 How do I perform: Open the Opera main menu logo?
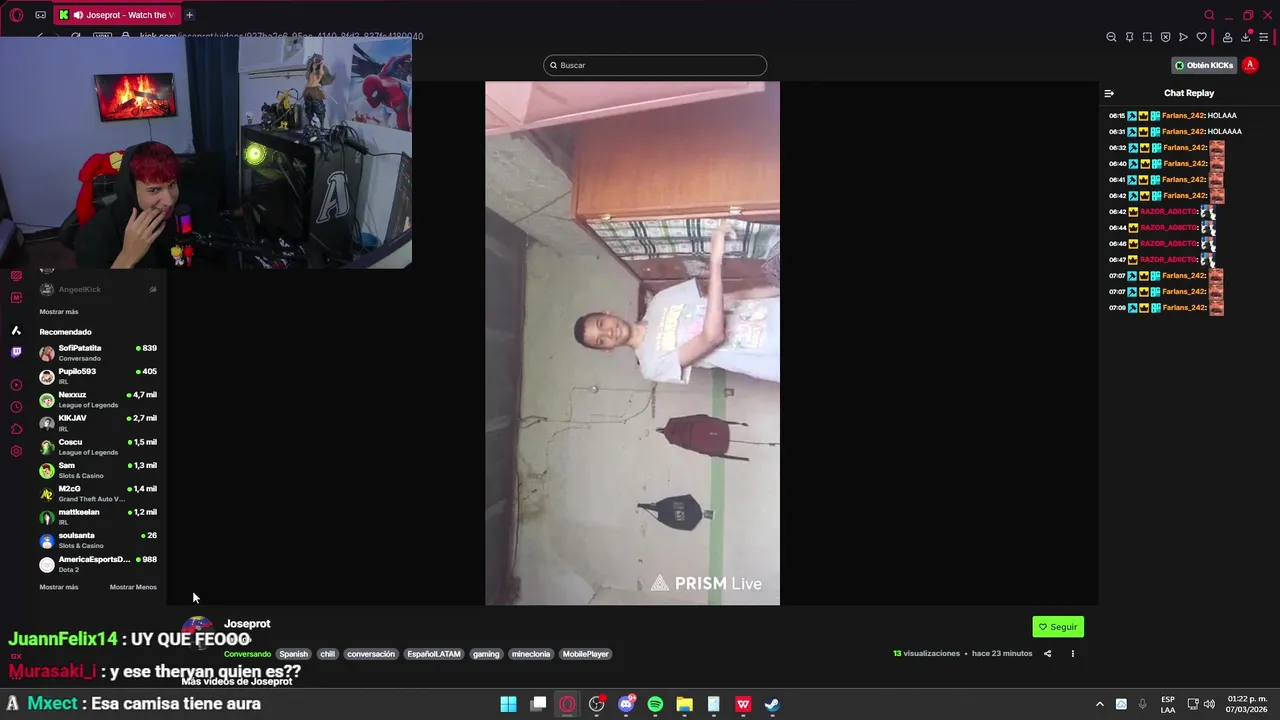tap(16, 15)
